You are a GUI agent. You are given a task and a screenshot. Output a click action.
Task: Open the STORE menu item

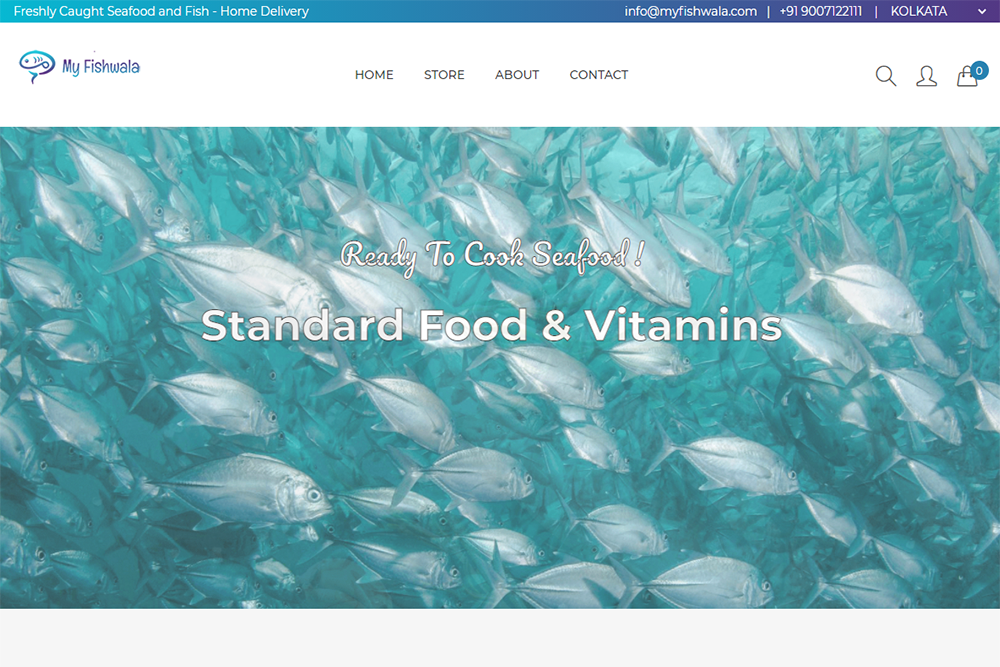tap(444, 75)
